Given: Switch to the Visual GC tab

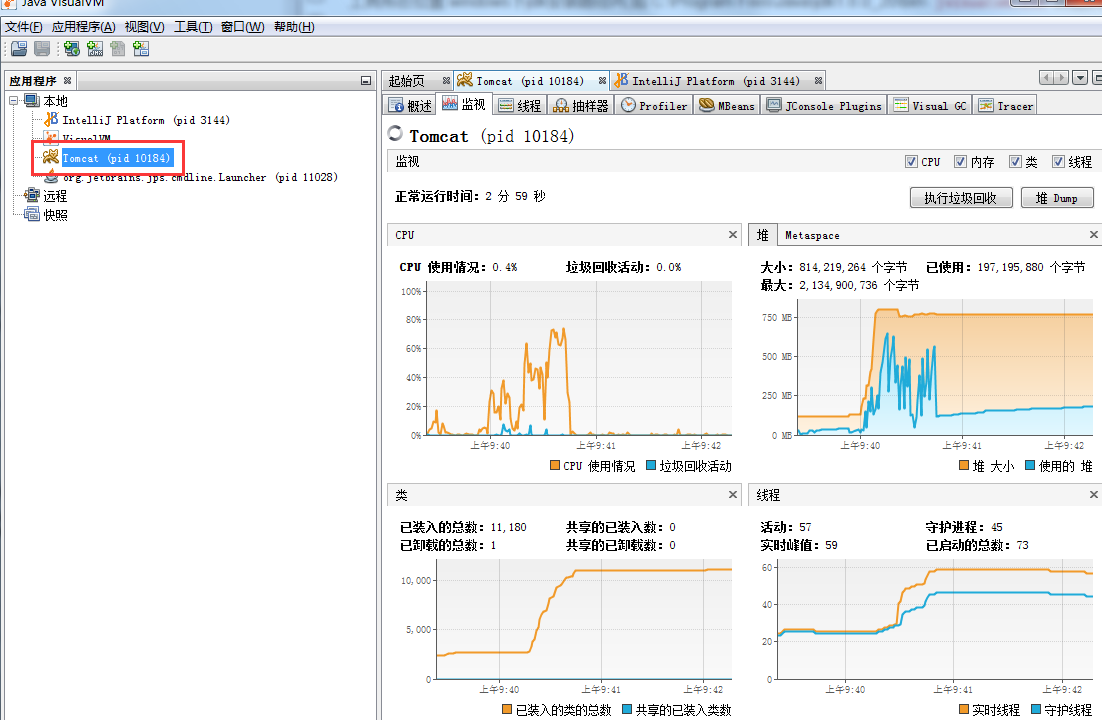Looking at the screenshot, I should pyautogui.click(x=931, y=105).
